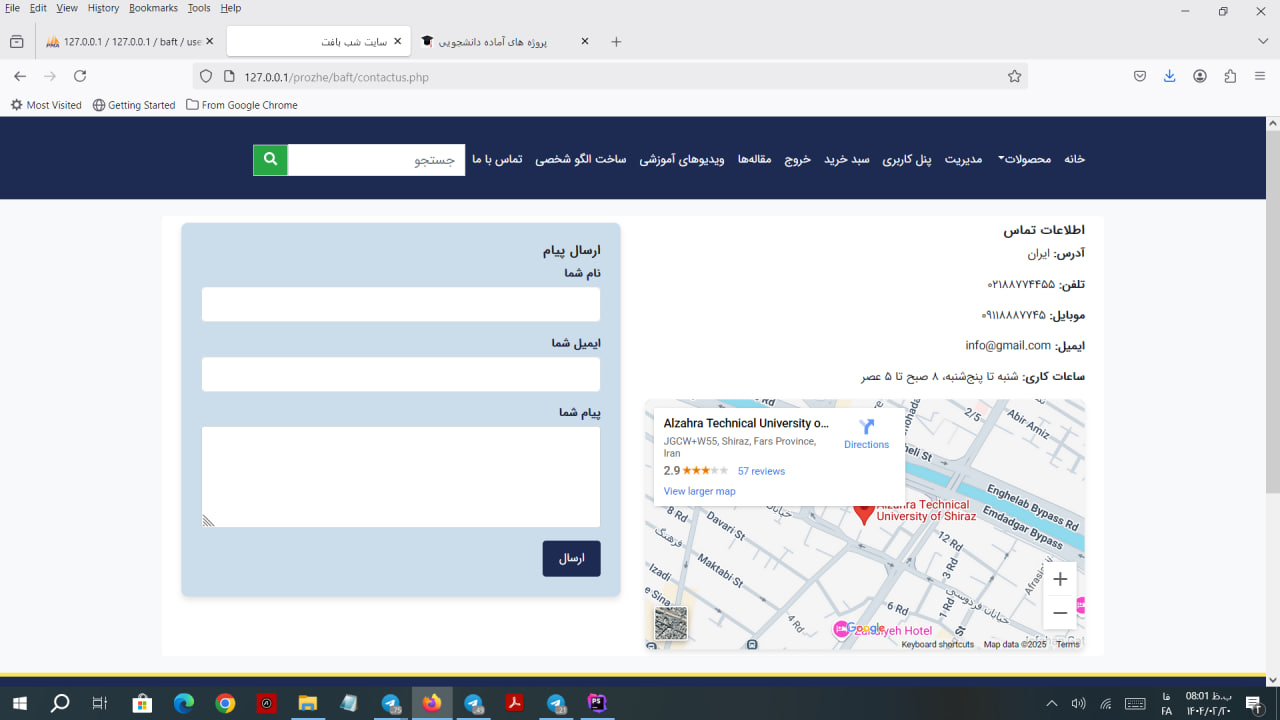Open From Google Chrome bookmarks folder

coord(242,105)
